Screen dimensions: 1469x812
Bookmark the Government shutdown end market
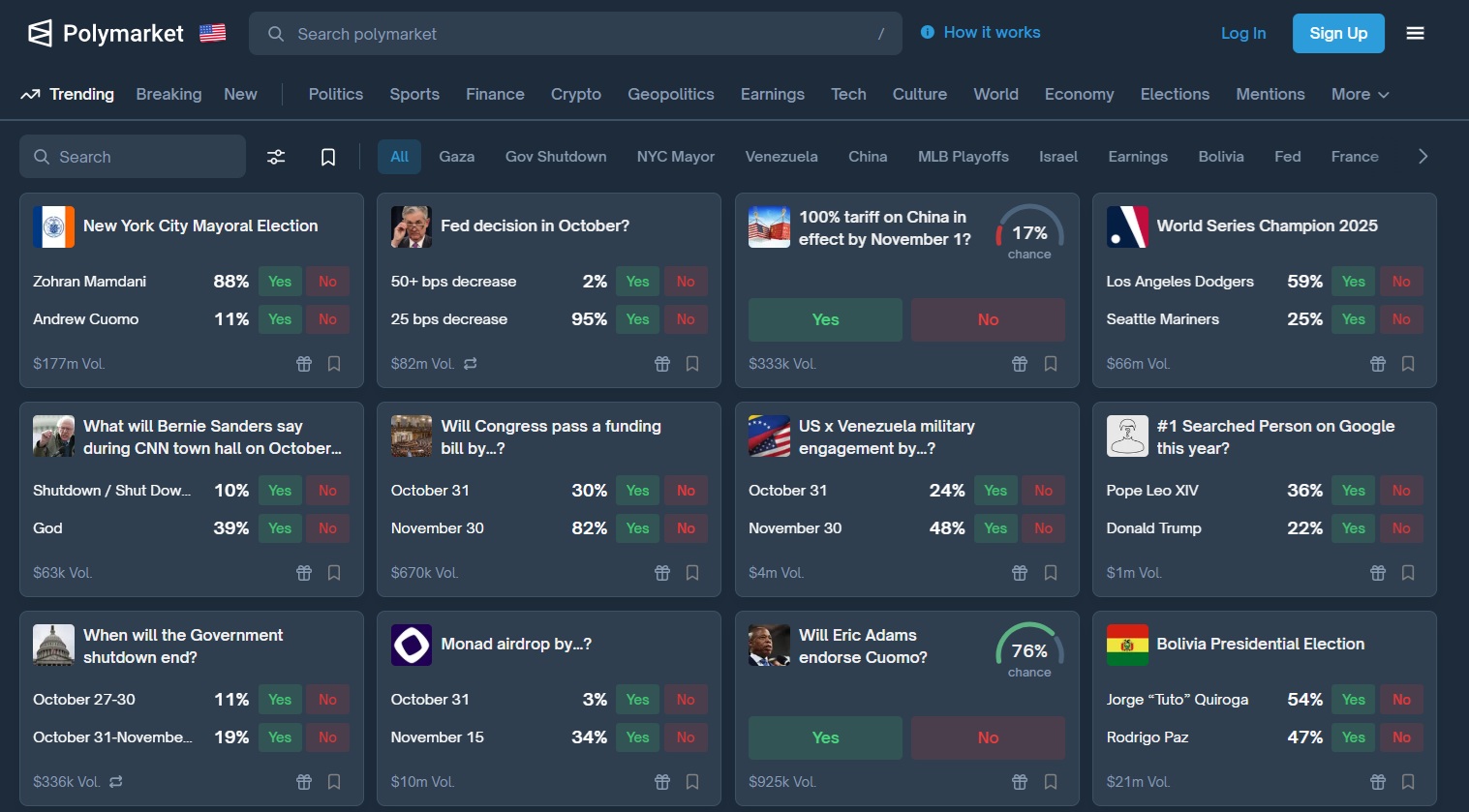coord(334,782)
